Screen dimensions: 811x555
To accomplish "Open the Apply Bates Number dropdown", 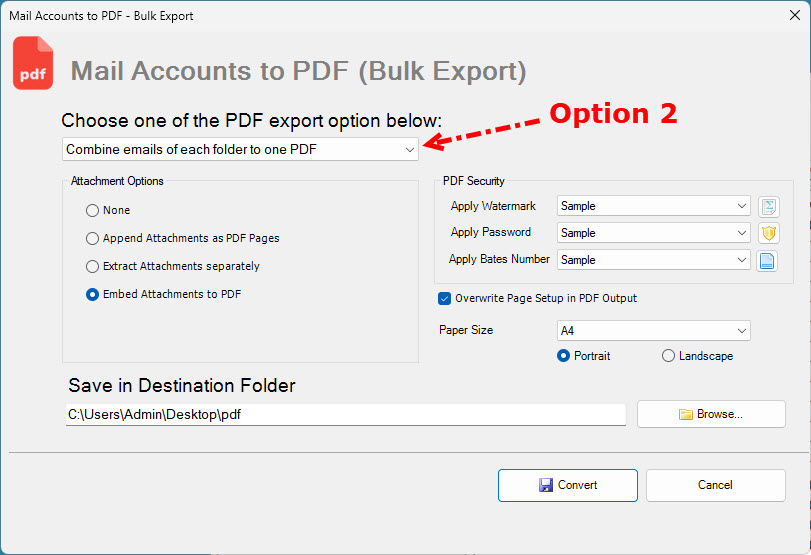I will pos(653,260).
